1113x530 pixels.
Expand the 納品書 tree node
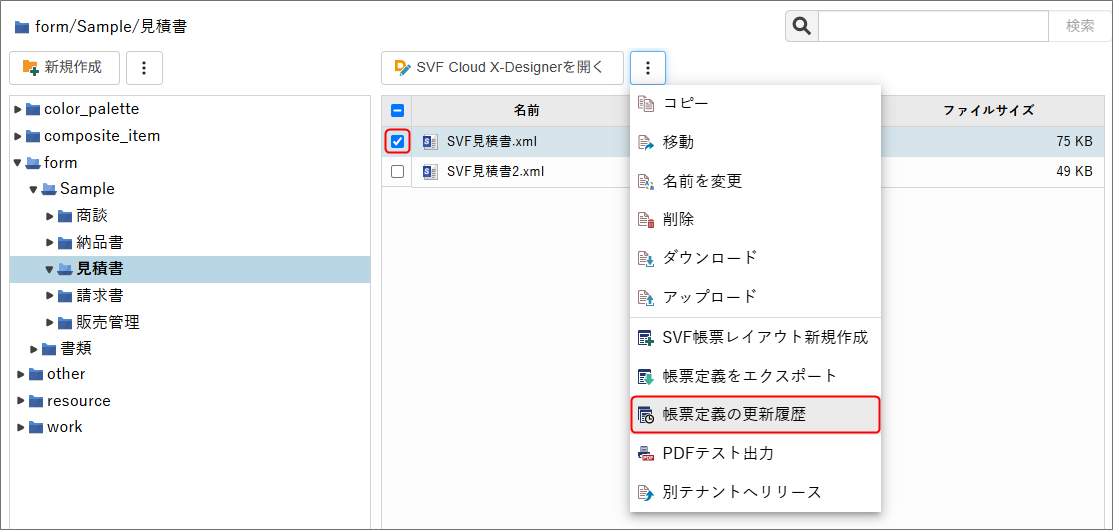pos(50,243)
